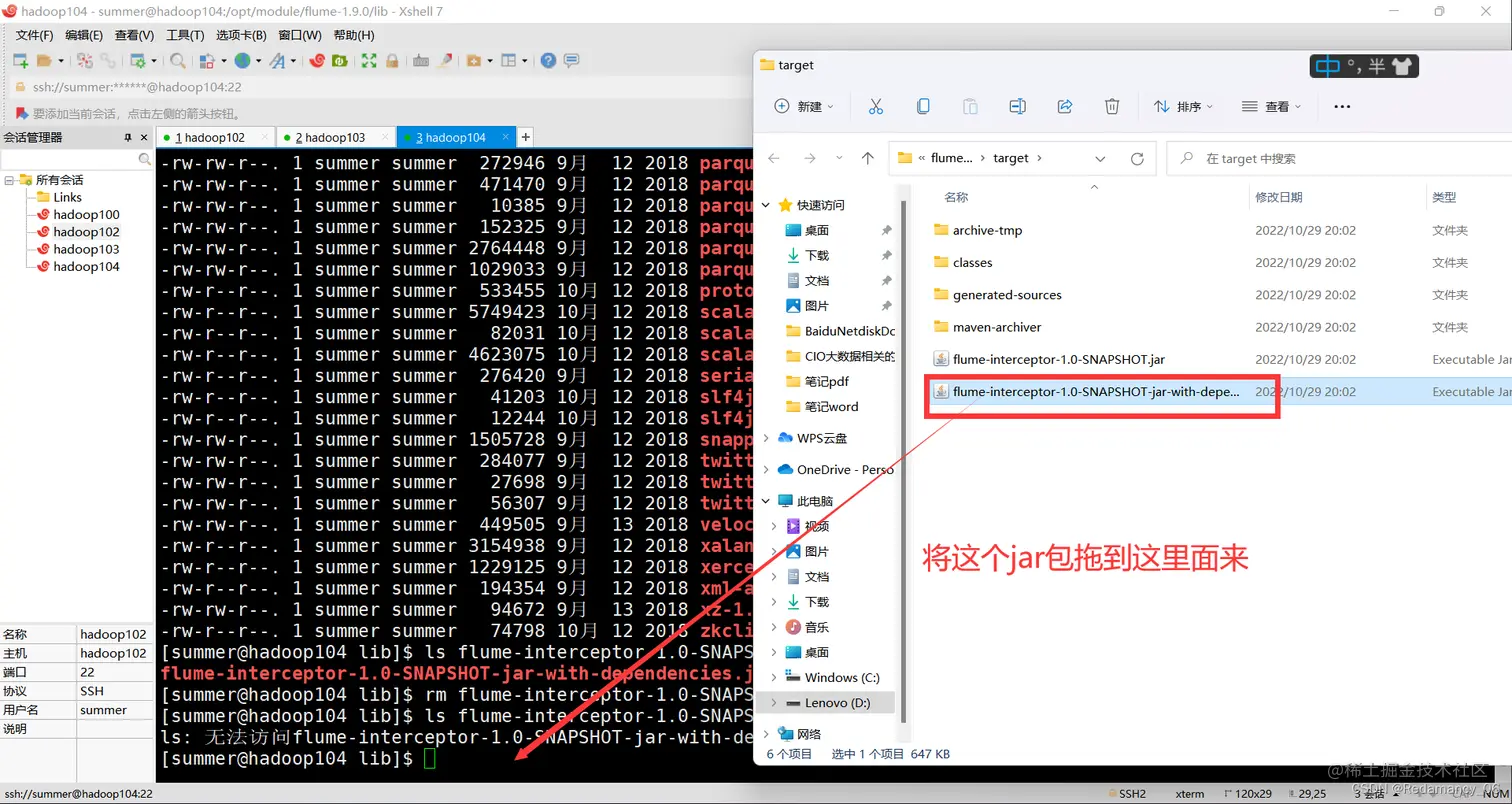Click the Font icon in Xshell toolbar
This screenshot has width=1512, height=804.
point(277,61)
